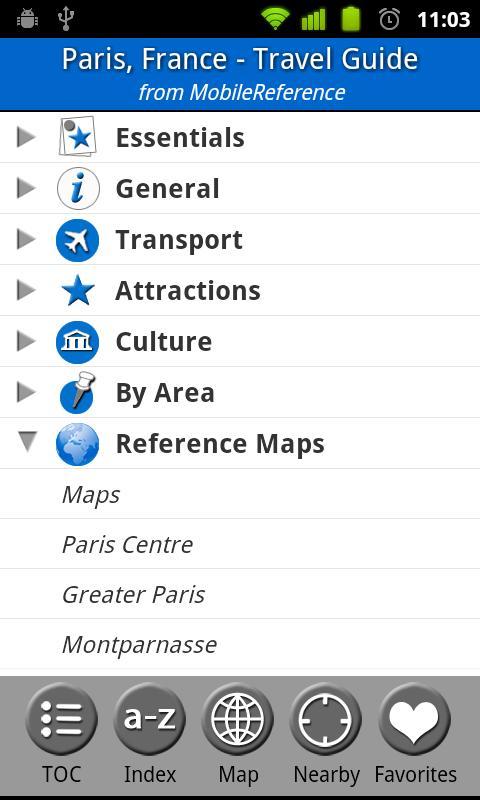Tap the Culture museum icon
The height and width of the screenshot is (800, 480).
78,342
